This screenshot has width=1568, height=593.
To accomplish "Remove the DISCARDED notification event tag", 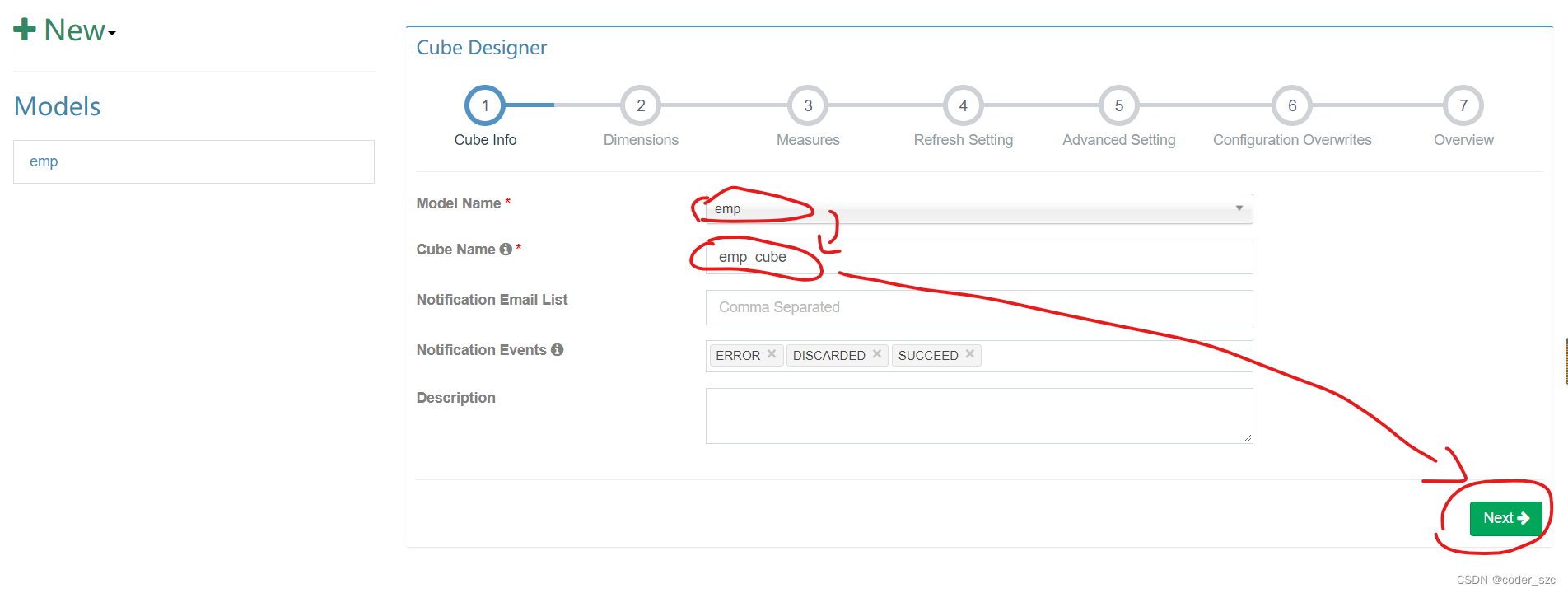I will pyautogui.click(x=877, y=354).
